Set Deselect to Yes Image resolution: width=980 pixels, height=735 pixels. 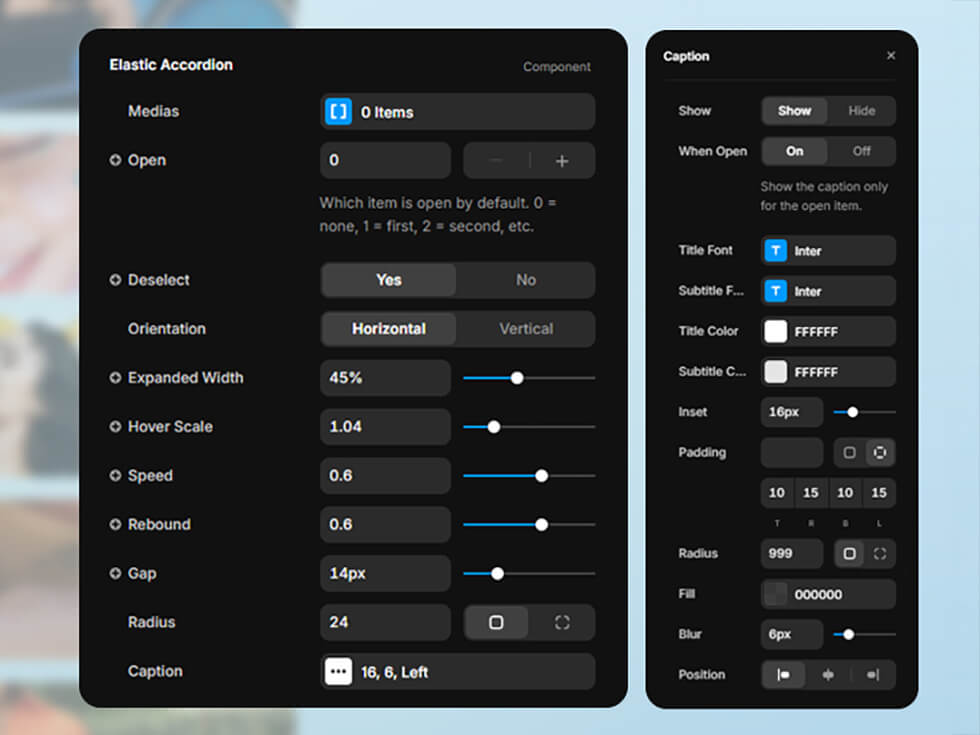click(389, 280)
